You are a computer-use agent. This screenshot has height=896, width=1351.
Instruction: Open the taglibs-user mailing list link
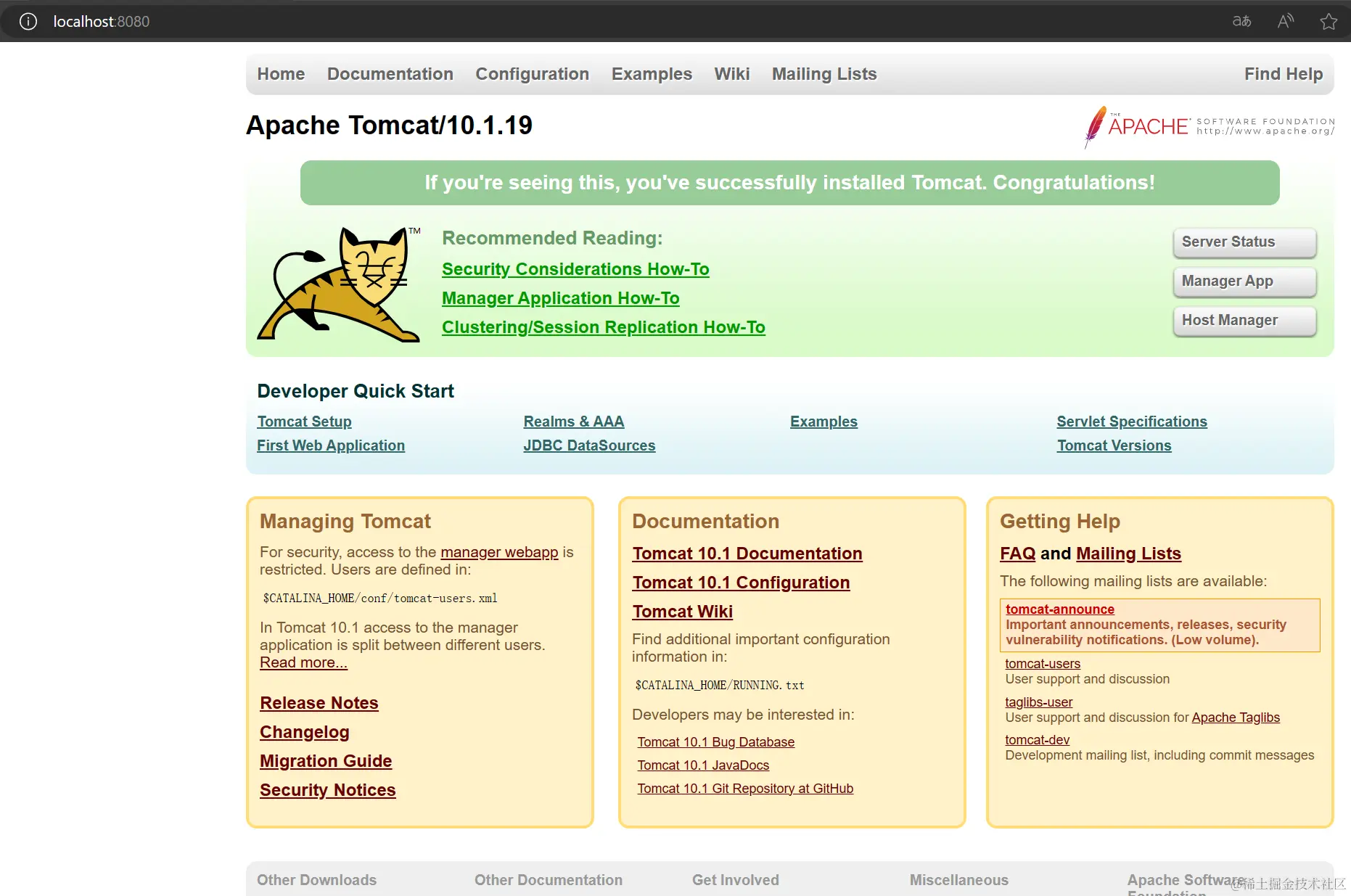[1038, 702]
